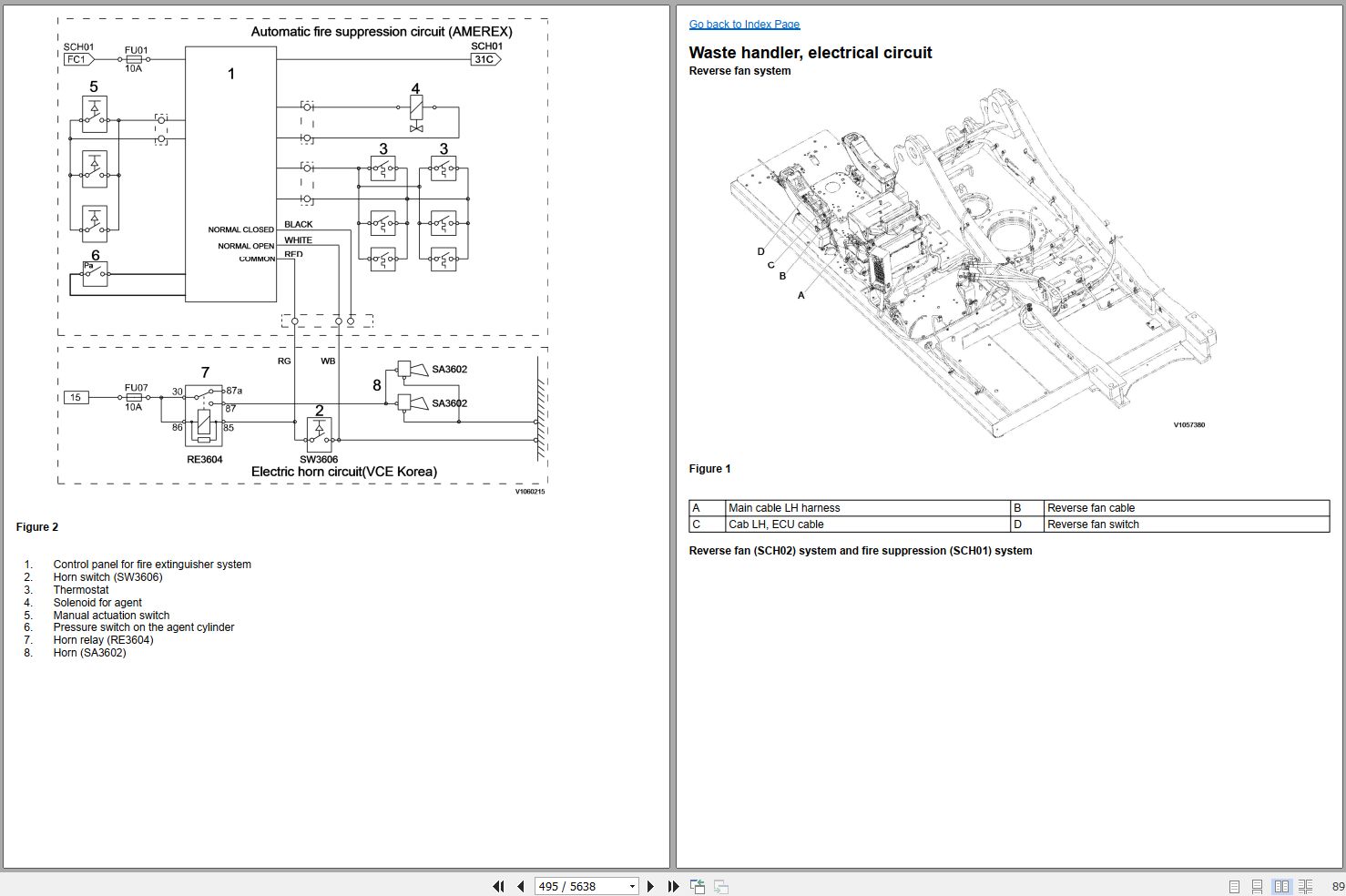Go to the first page
Image resolution: width=1346 pixels, height=896 pixels.
(x=498, y=886)
